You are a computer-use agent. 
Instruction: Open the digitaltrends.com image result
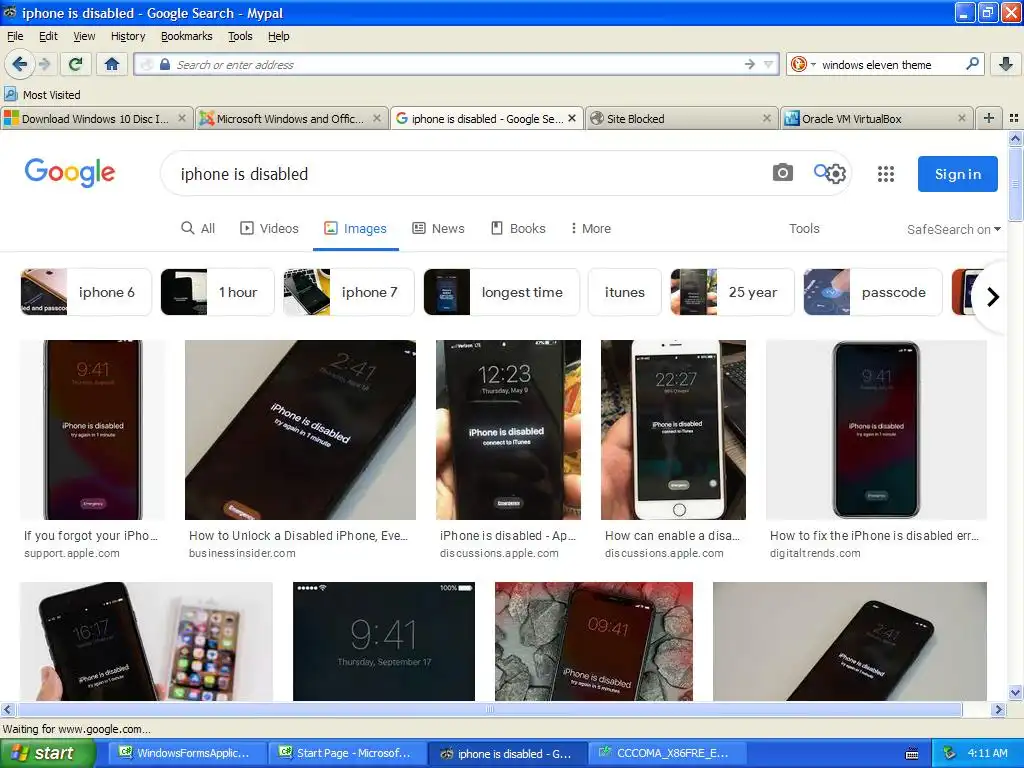[876, 430]
